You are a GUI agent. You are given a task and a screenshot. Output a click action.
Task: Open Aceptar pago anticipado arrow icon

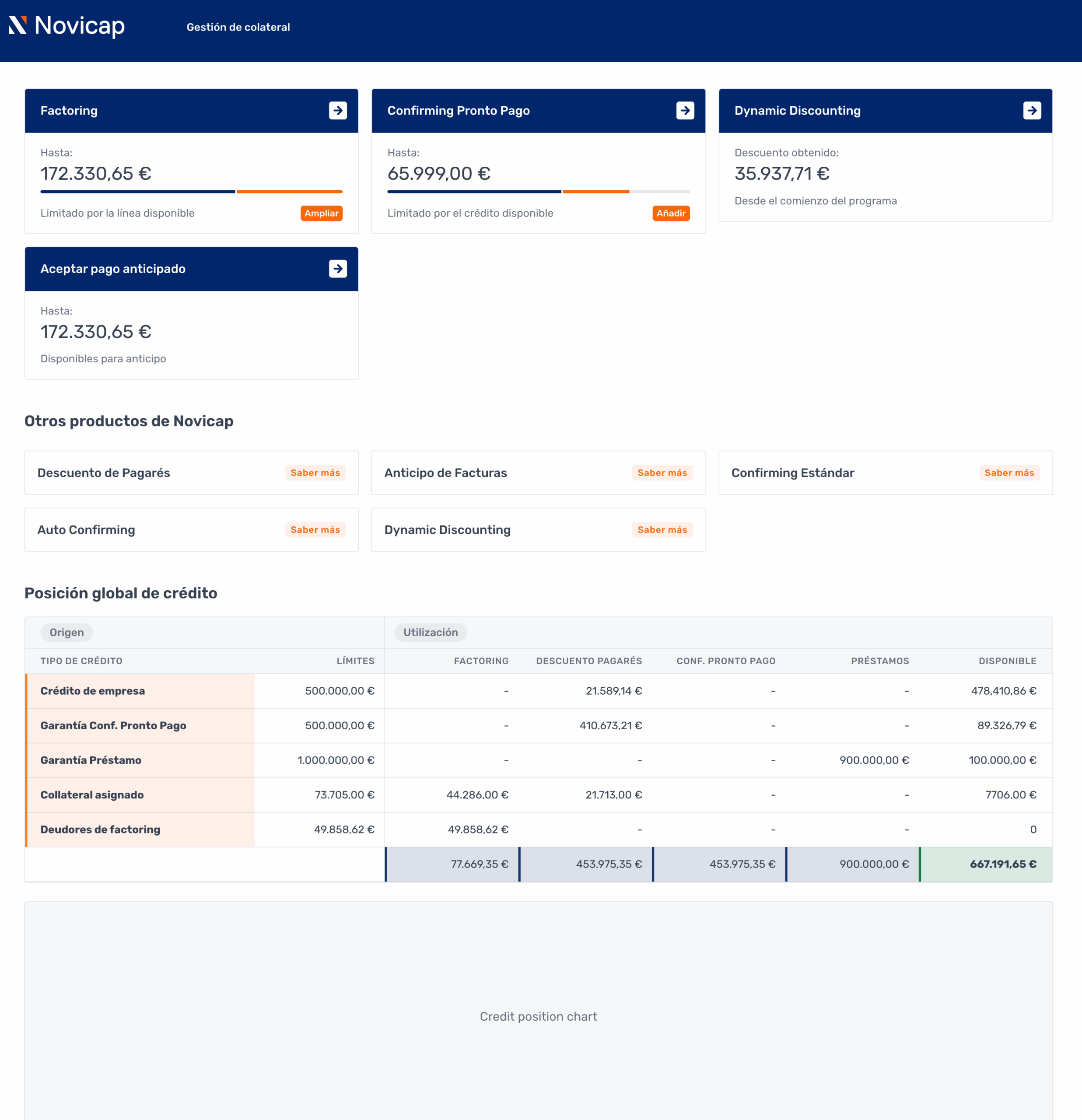(338, 269)
